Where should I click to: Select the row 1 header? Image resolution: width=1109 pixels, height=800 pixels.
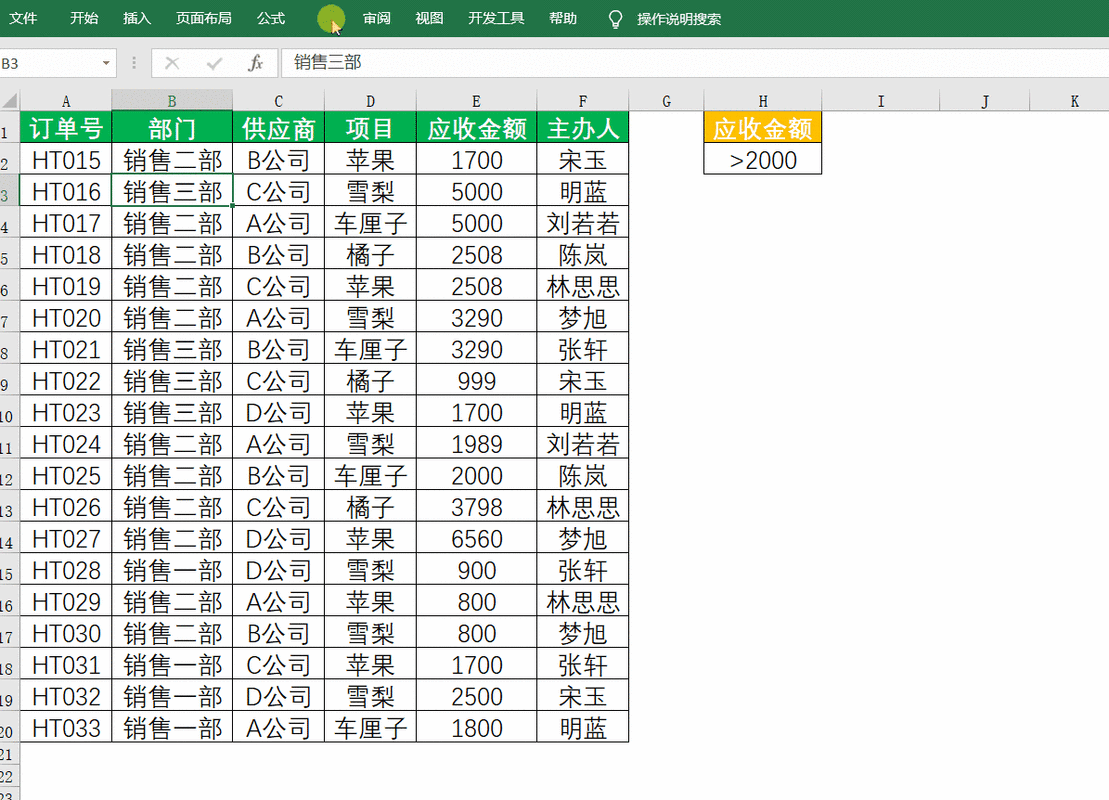[x=9, y=128]
